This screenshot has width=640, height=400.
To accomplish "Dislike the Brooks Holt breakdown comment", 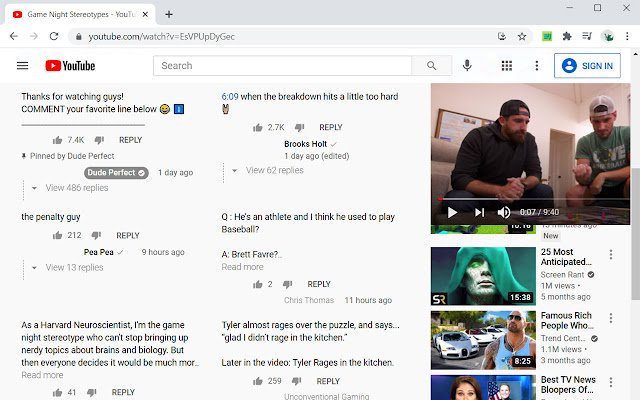I will (300, 128).
